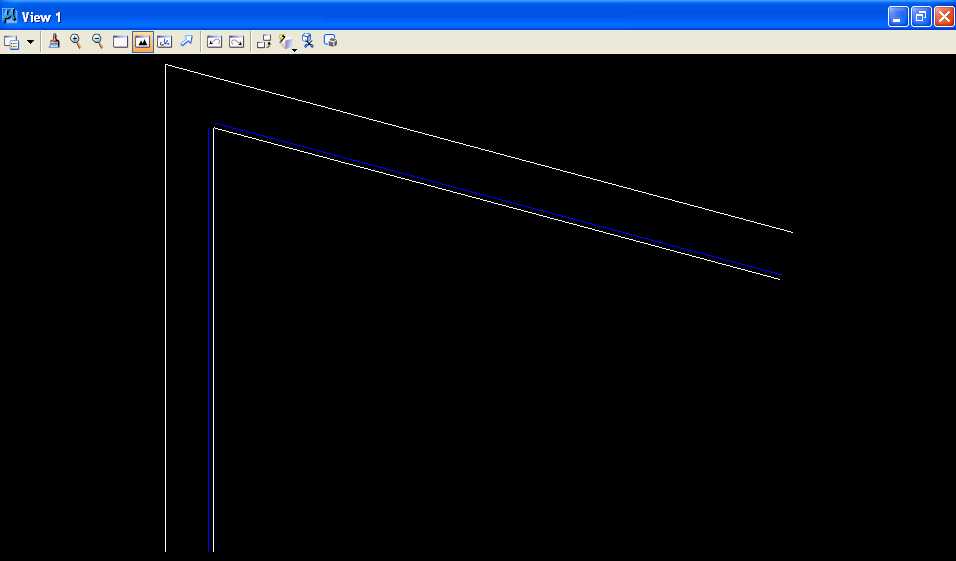Go forward with View Next
956x561 pixels.
point(236,42)
